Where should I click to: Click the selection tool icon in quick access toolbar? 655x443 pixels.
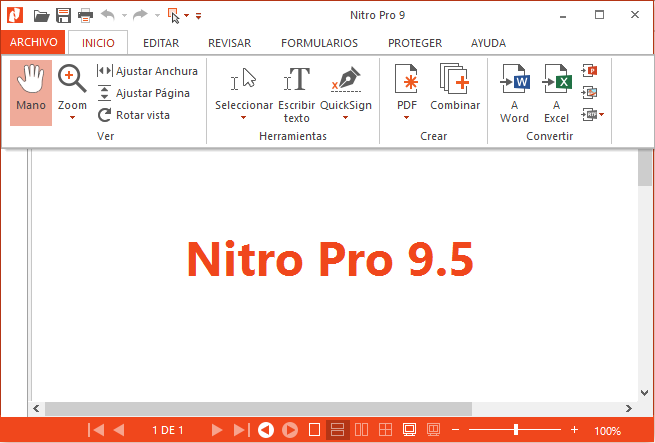click(x=174, y=16)
